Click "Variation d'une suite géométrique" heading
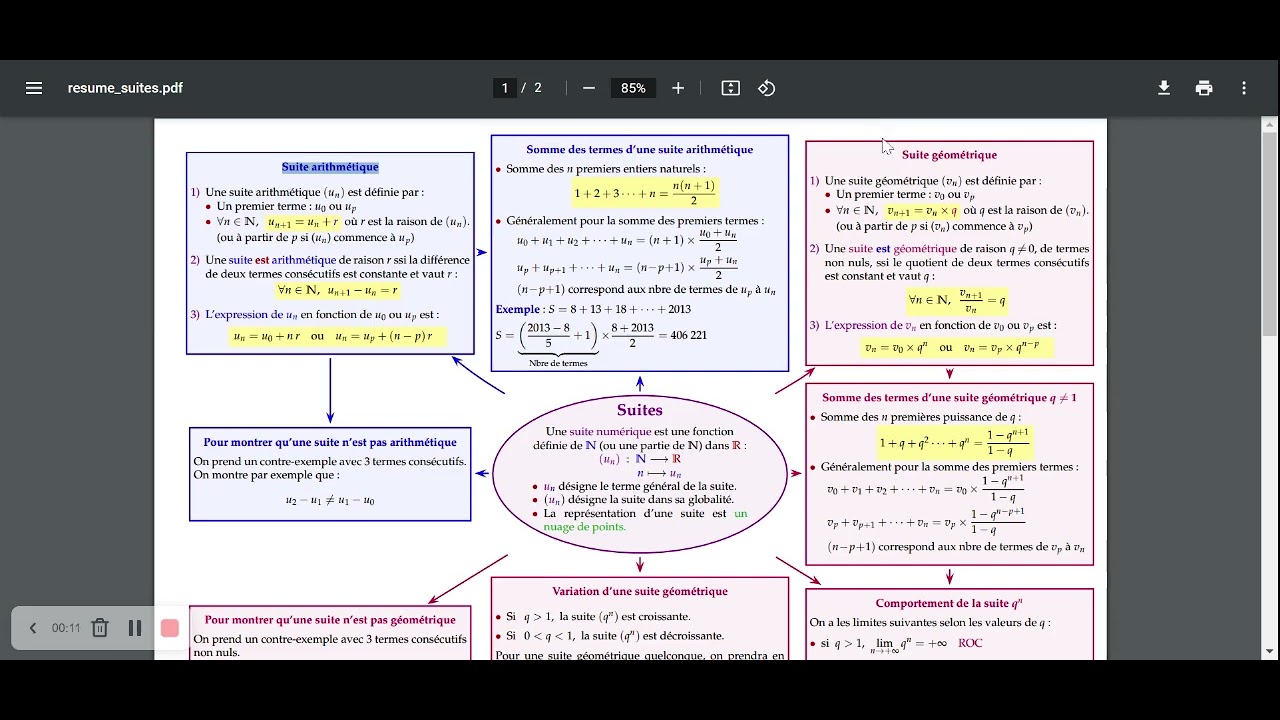1280x720 pixels. [640, 591]
